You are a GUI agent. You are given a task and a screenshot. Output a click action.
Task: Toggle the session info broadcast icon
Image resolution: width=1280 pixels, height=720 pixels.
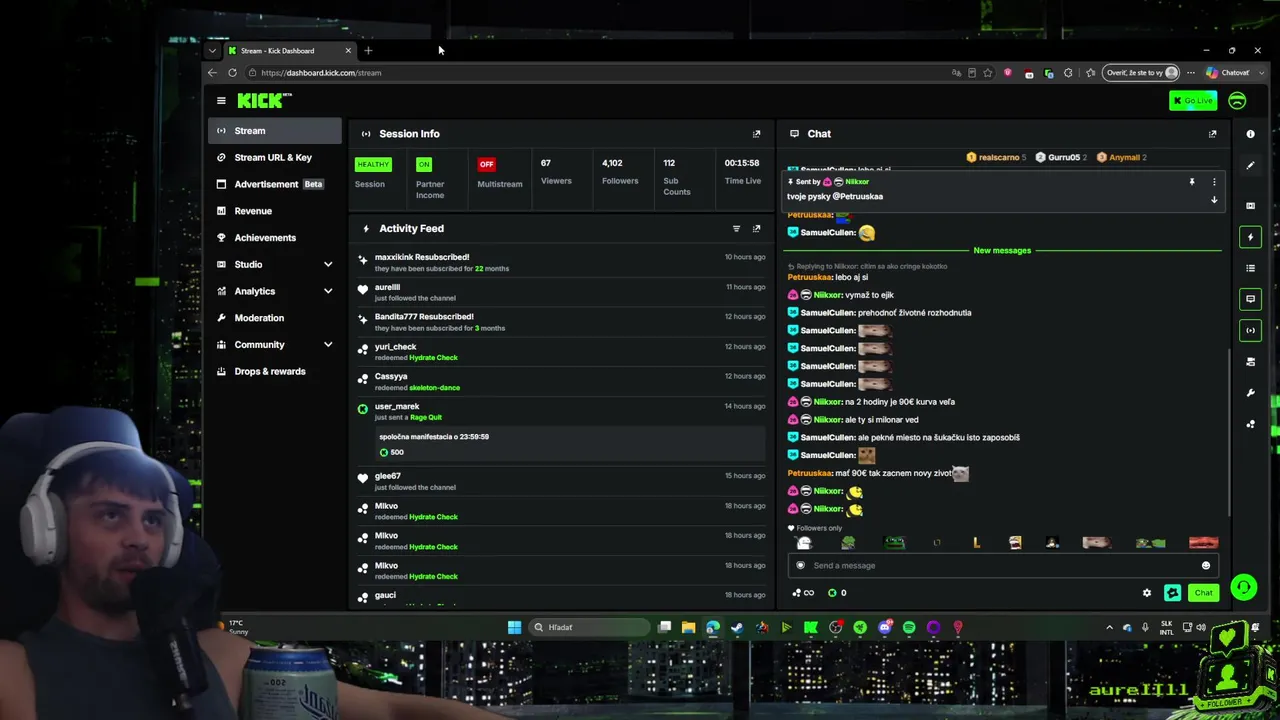[x=1250, y=330]
